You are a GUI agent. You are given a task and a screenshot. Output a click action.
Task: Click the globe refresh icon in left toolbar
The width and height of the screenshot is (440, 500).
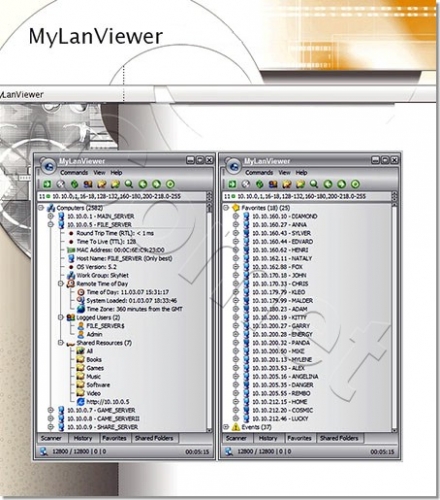[x=74, y=184]
